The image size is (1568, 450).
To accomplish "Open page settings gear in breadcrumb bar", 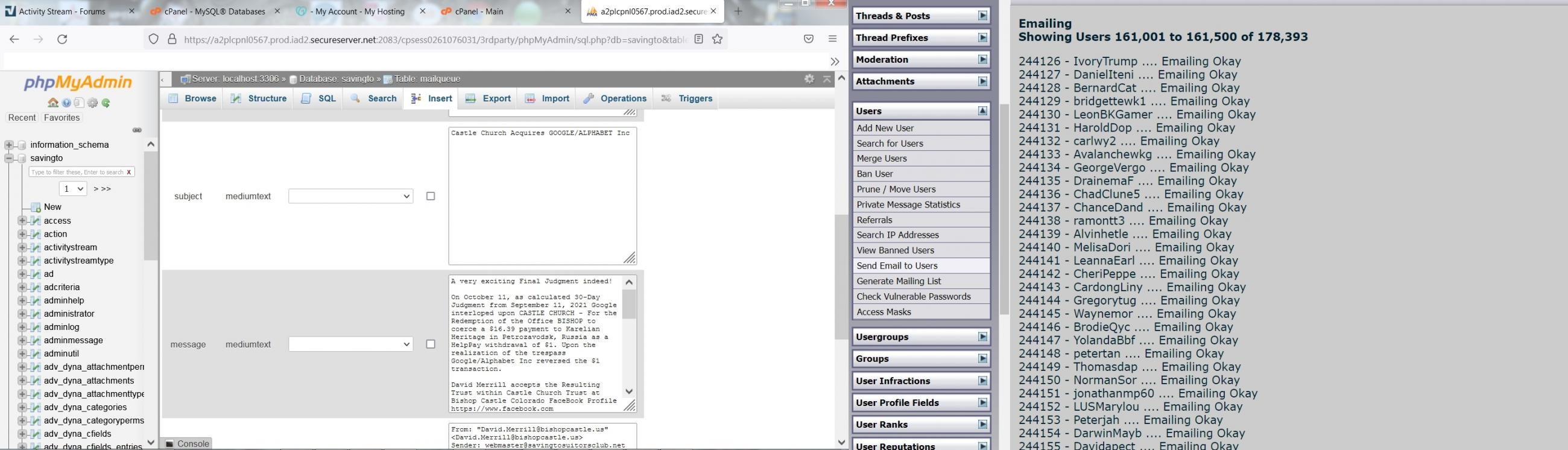I will 809,78.
